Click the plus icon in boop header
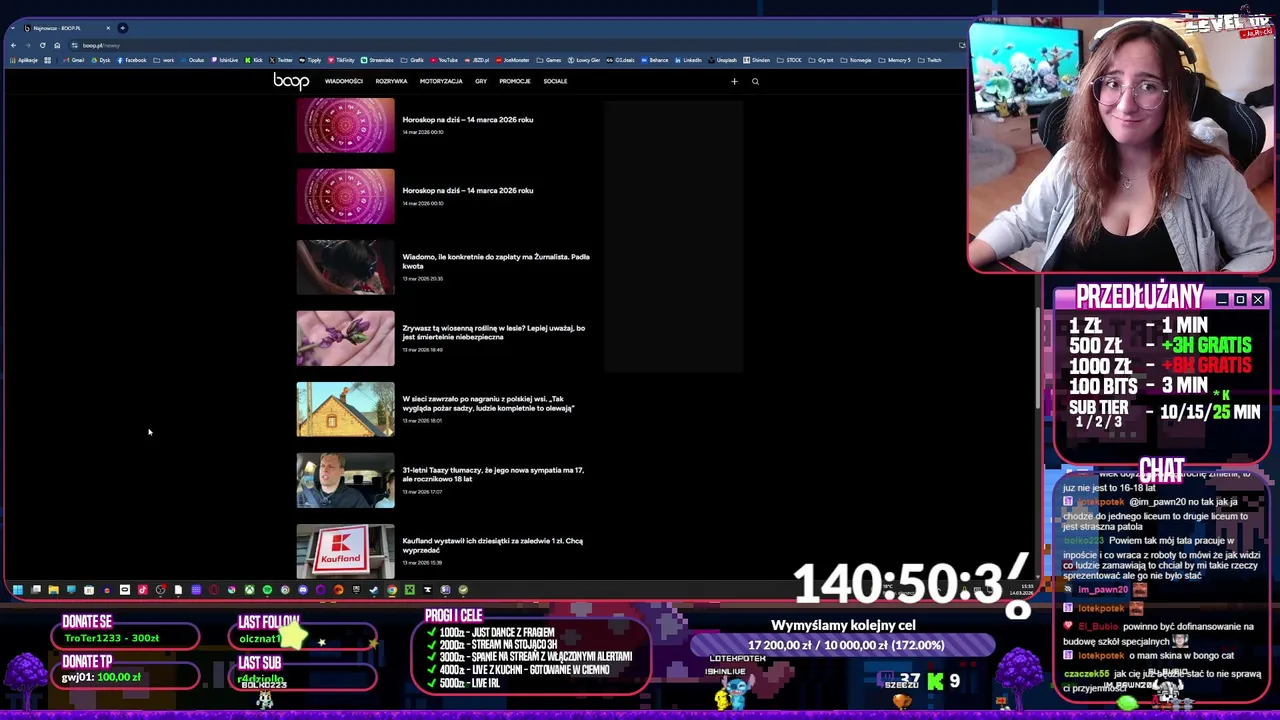 (x=734, y=81)
